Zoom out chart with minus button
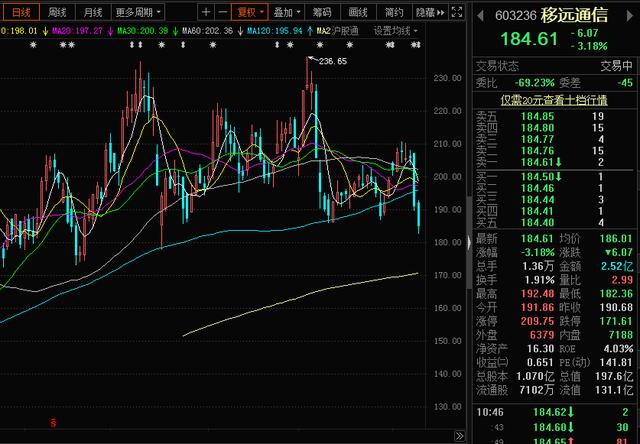The image size is (640, 444). [x=222, y=12]
